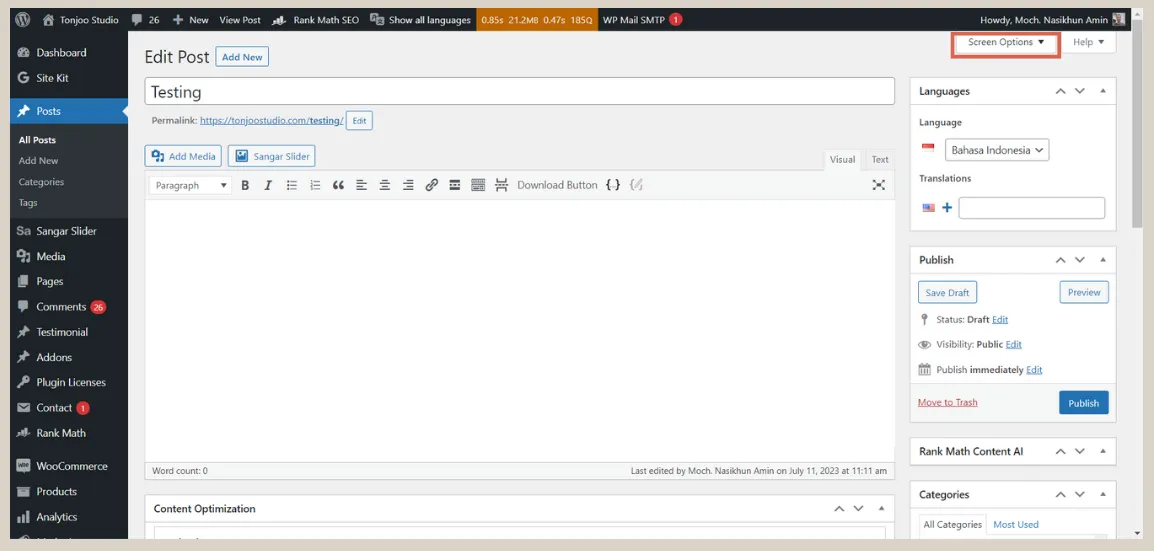Toggle the toolbar keyboard icon
This screenshot has height=551, width=1154.
(x=478, y=185)
